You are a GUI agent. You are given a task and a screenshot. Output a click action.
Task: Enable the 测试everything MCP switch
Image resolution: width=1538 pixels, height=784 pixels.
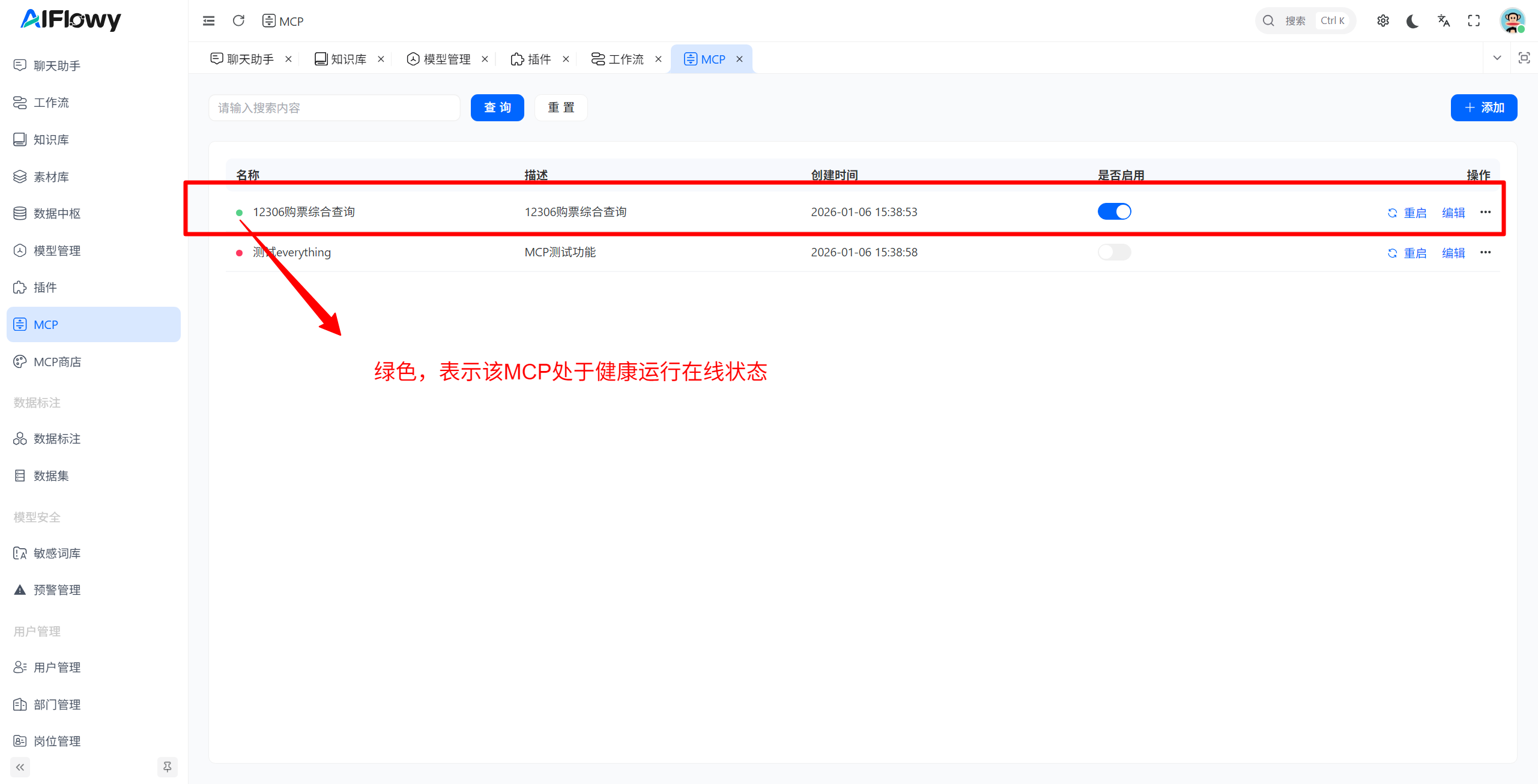1114,252
